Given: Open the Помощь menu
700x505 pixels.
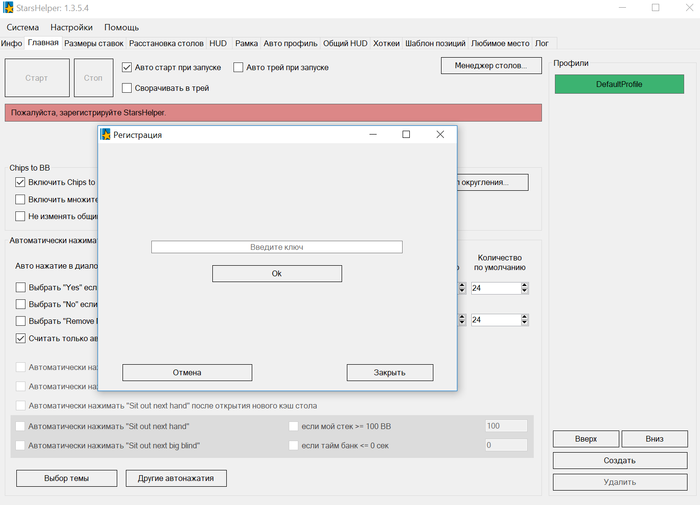Looking at the screenshot, I should [x=121, y=27].
